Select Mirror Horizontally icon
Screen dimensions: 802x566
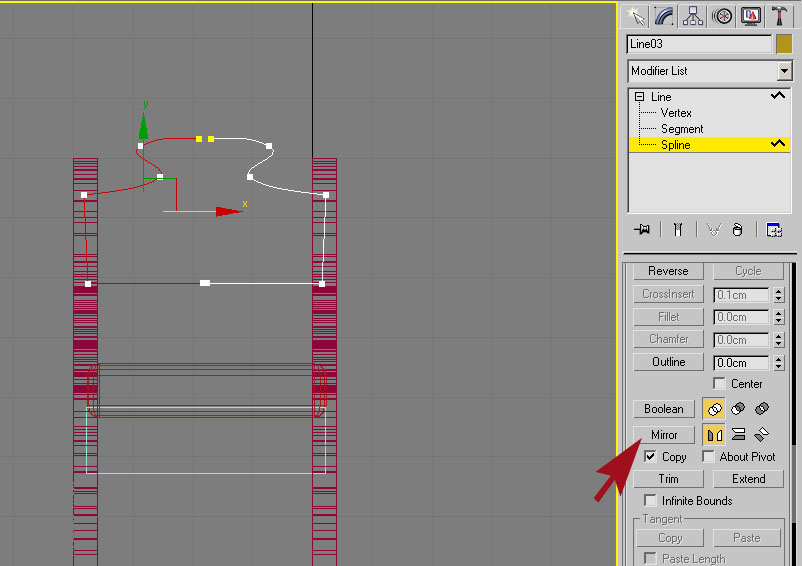714,435
